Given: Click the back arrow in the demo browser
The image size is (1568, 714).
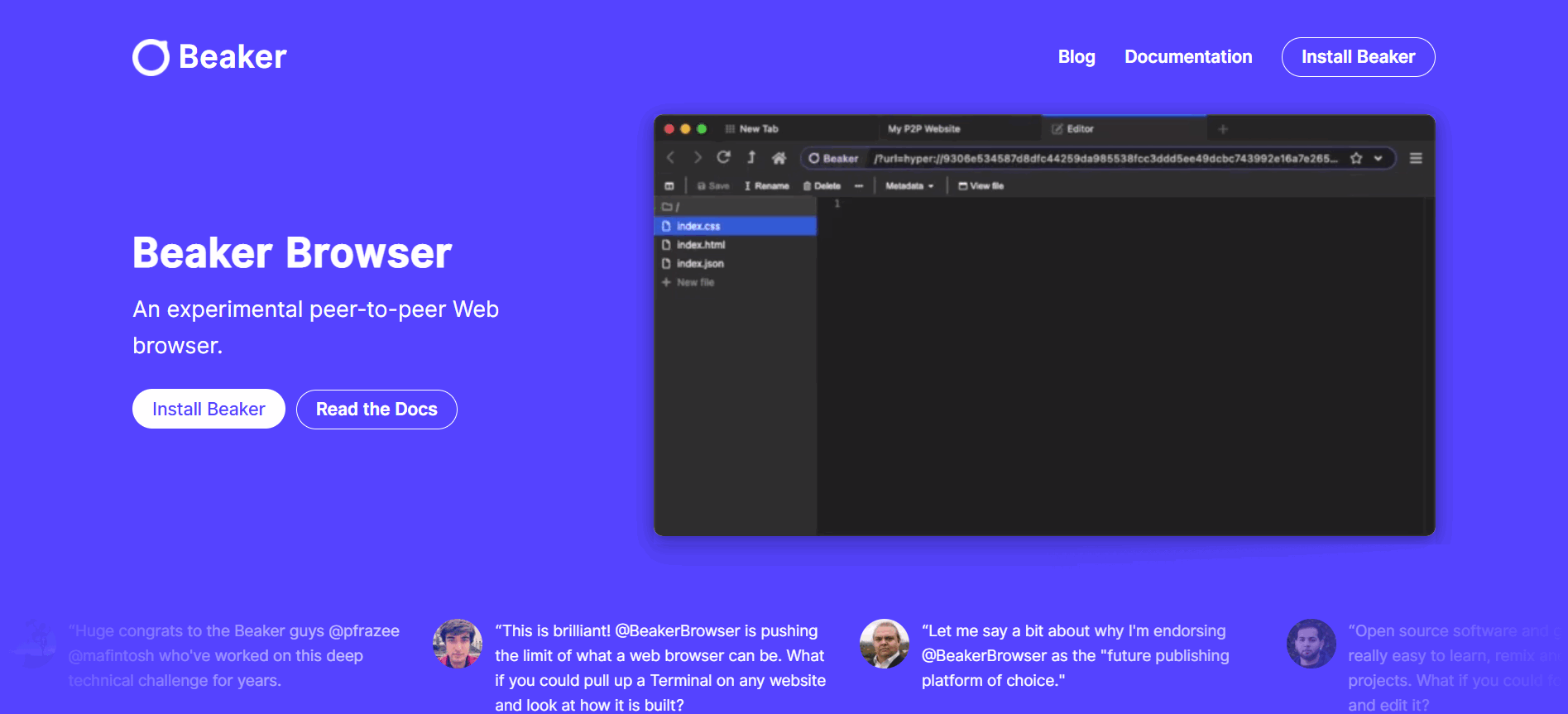Looking at the screenshot, I should coord(671,157).
